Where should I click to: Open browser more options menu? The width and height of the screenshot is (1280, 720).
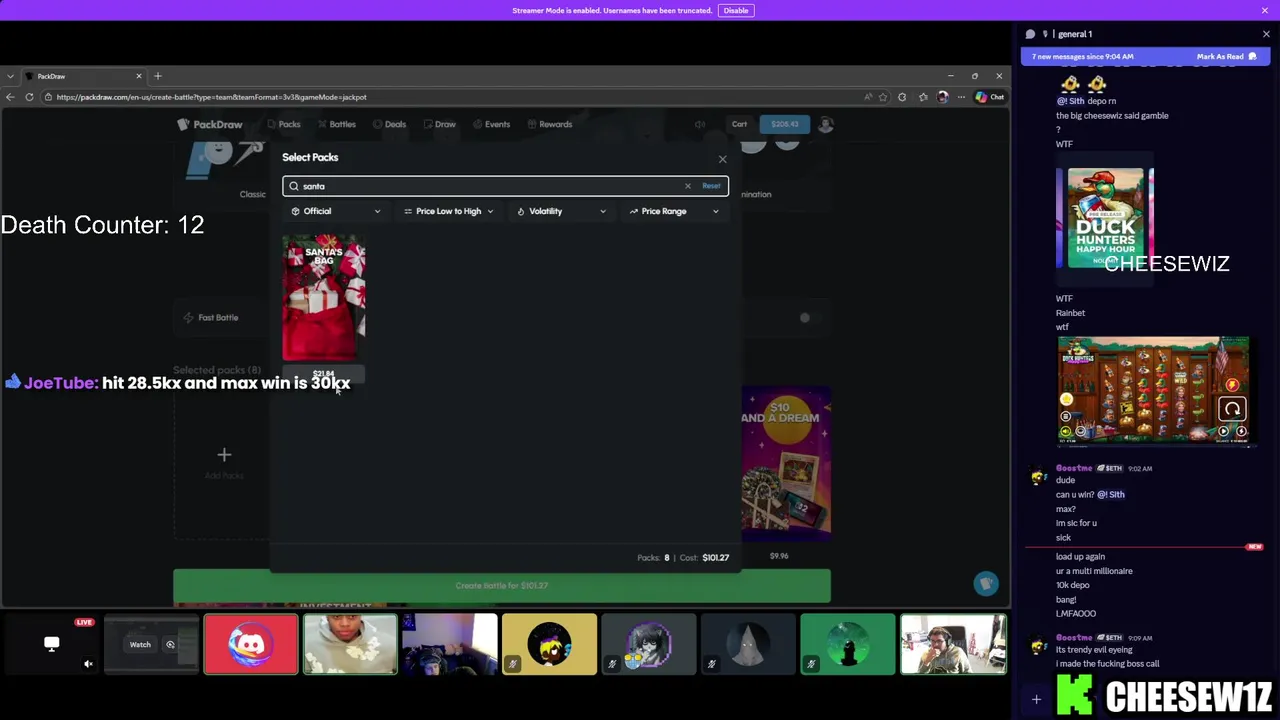[961, 97]
